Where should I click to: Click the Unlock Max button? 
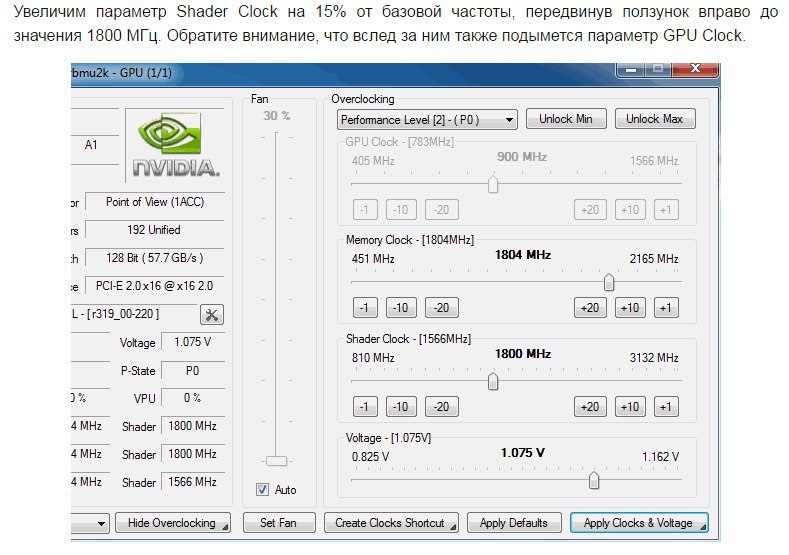click(x=654, y=119)
